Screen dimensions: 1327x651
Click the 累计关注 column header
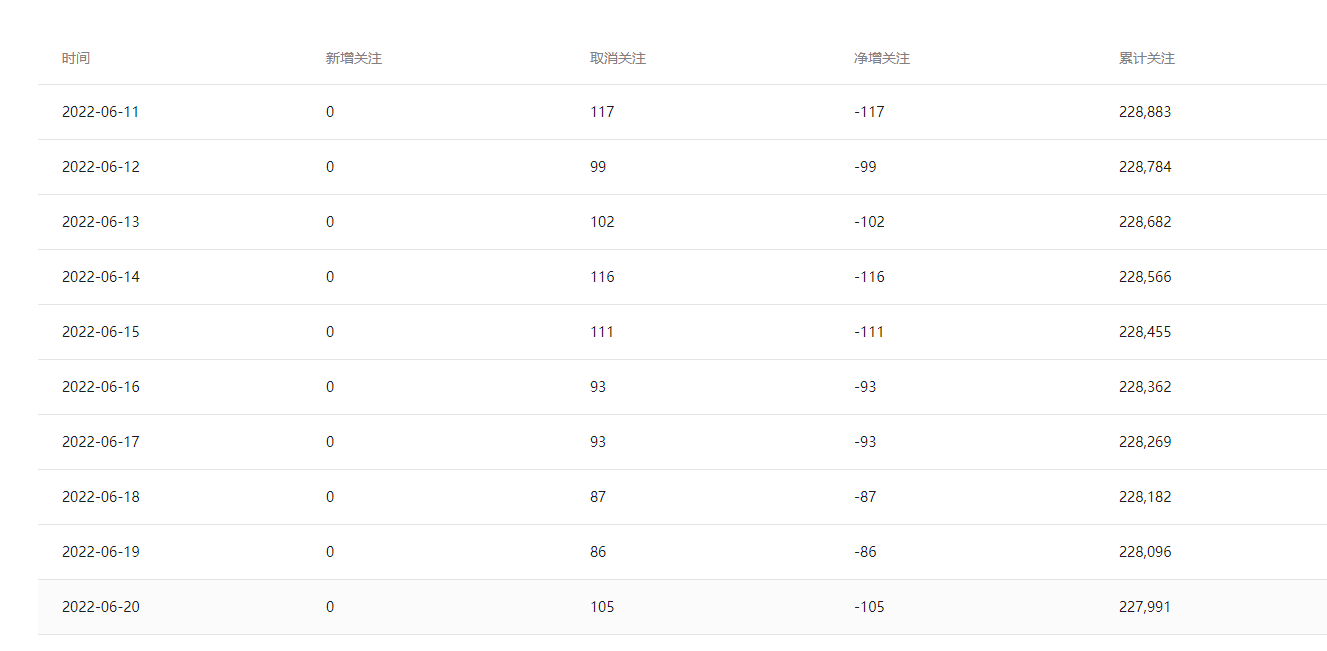tap(1147, 59)
